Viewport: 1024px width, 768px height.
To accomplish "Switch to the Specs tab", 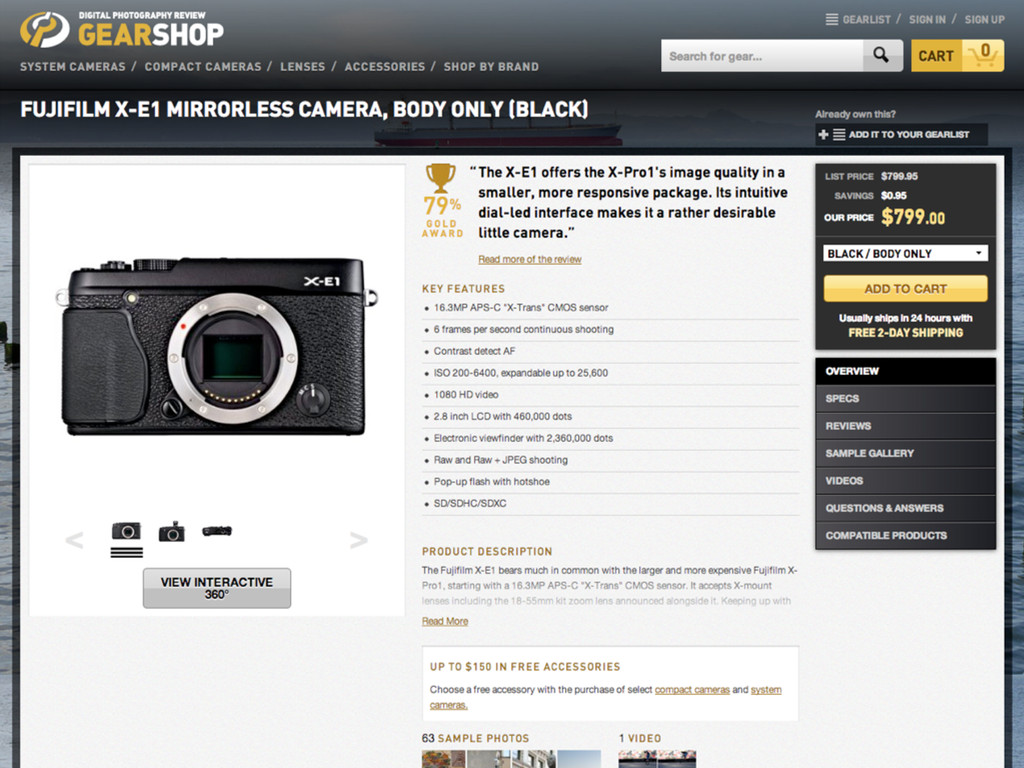I will tap(905, 398).
